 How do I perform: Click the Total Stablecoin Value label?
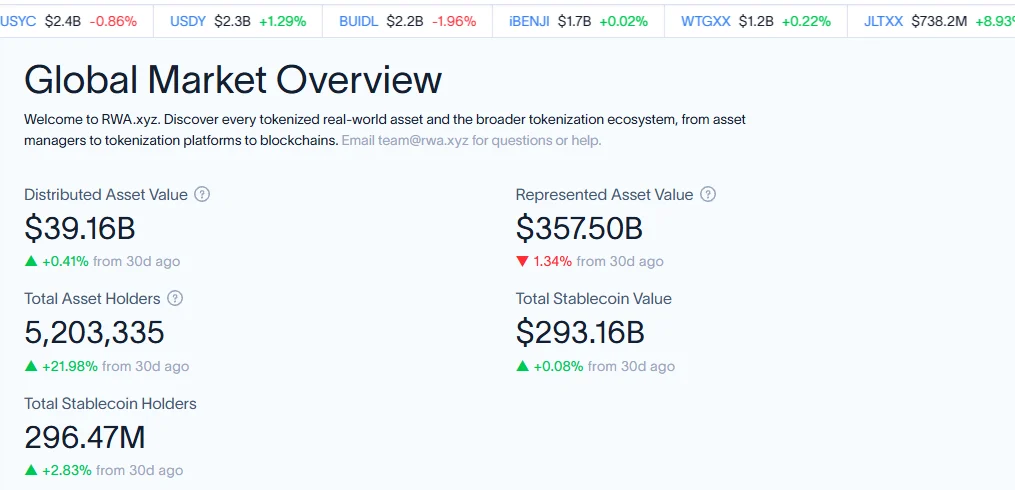(x=594, y=298)
